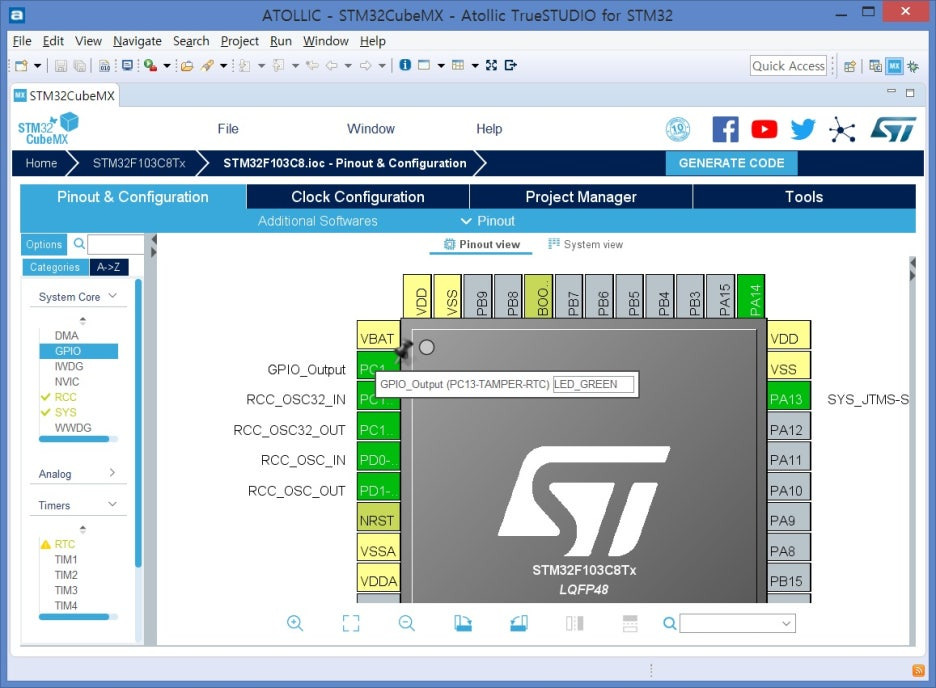Screen dimensions: 936x688
Task: Open CubeMX Window menu
Action: (371, 129)
